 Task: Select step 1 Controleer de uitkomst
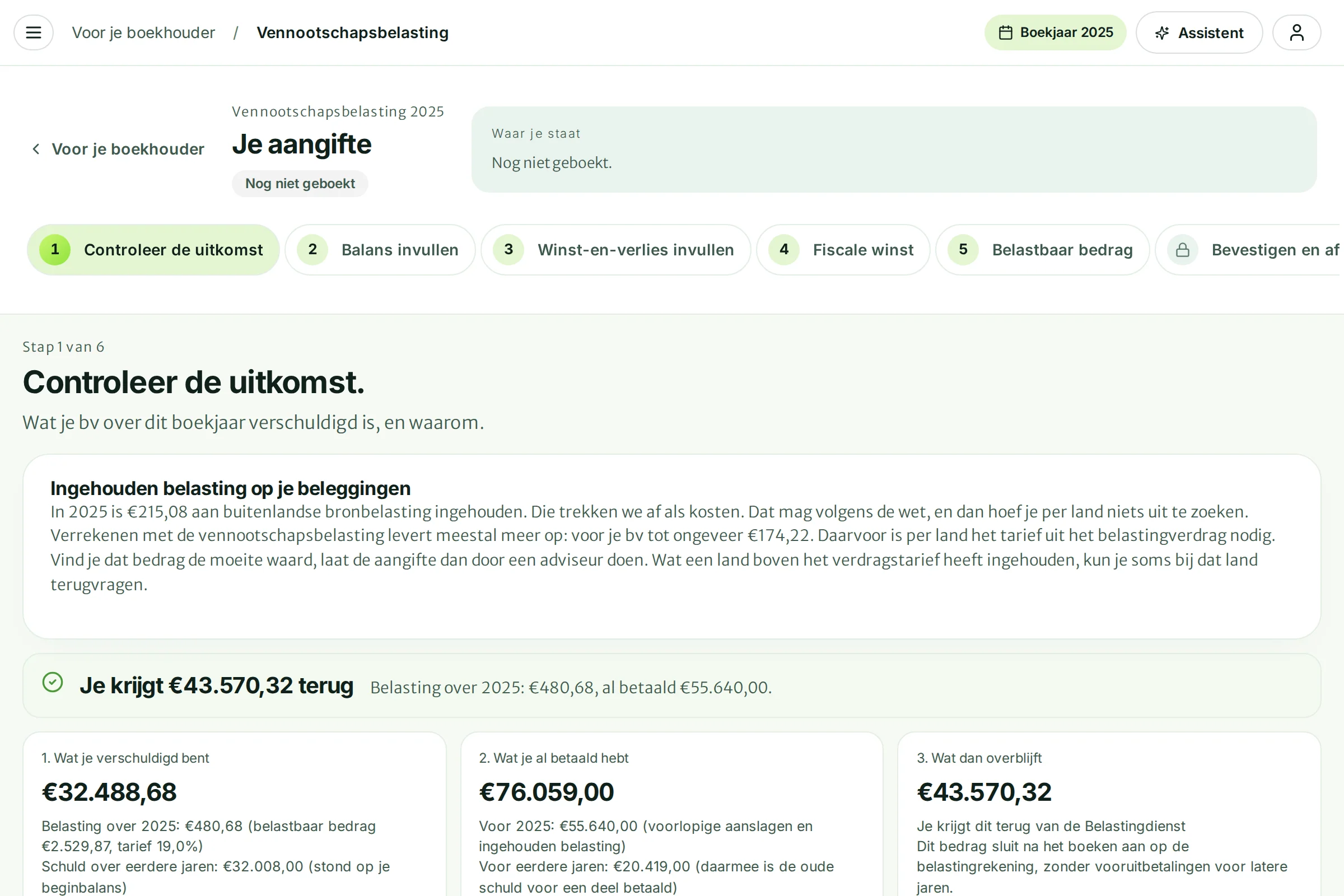coord(153,250)
